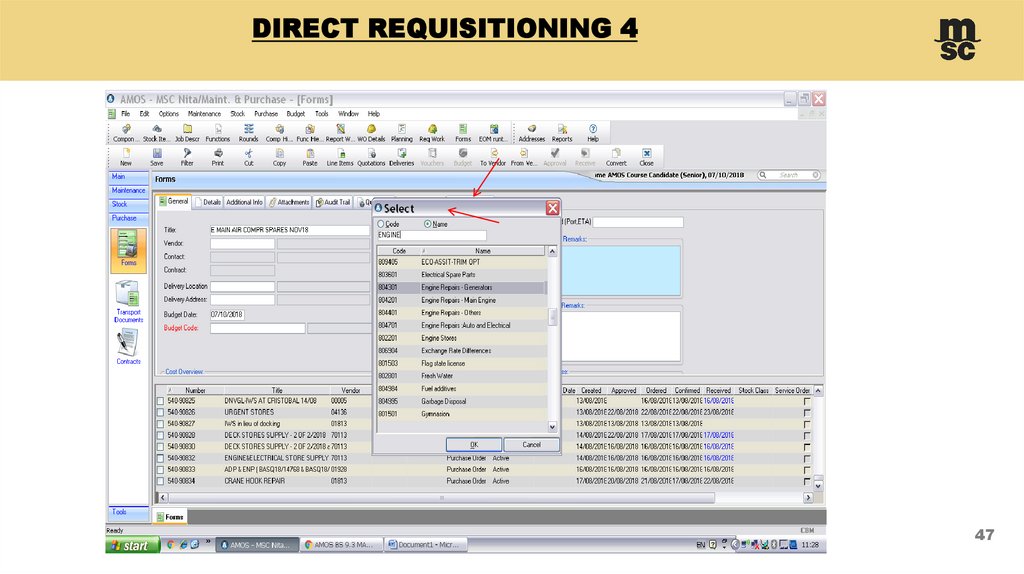
Task: Open the Components toolbar icon
Action: (124, 133)
